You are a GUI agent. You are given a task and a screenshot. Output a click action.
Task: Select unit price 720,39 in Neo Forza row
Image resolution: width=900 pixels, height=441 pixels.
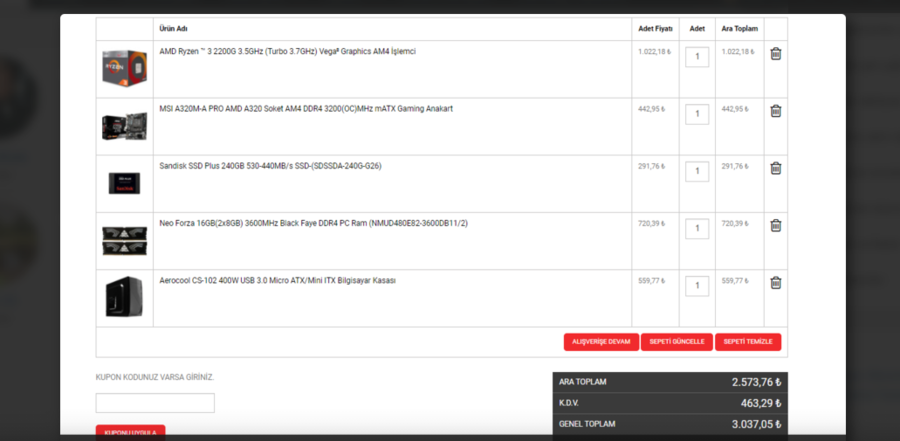click(651, 223)
